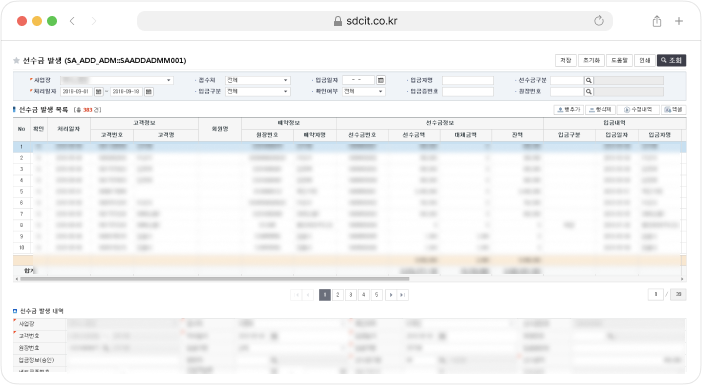Go to page 4
The image size is (702, 385).
pos(364,295)
